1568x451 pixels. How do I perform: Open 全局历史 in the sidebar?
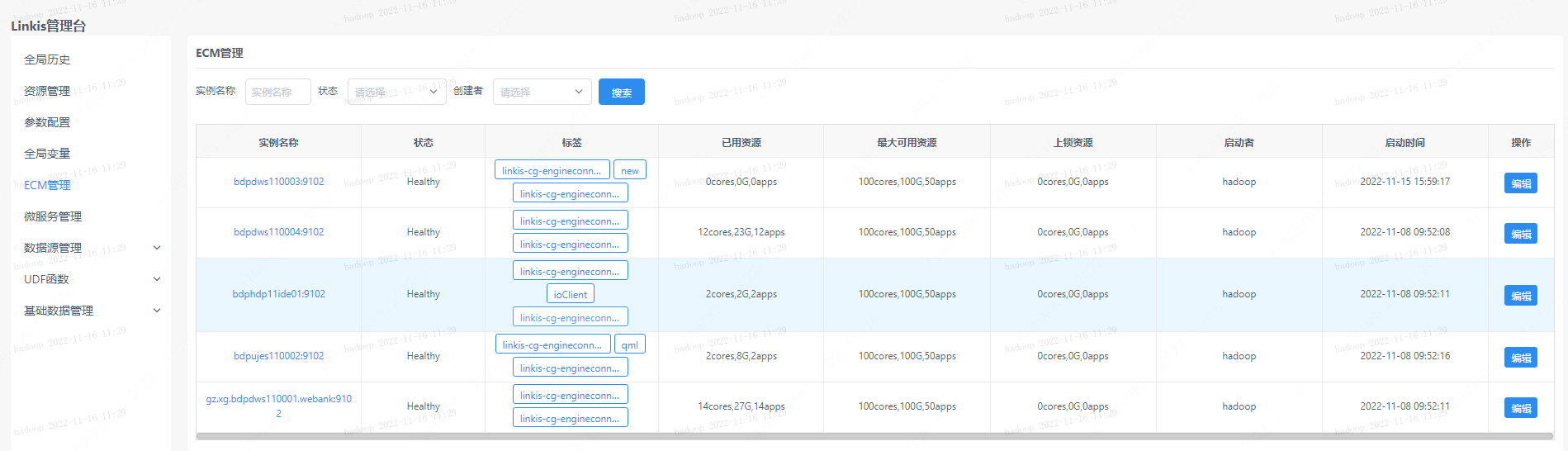[47, 59]
